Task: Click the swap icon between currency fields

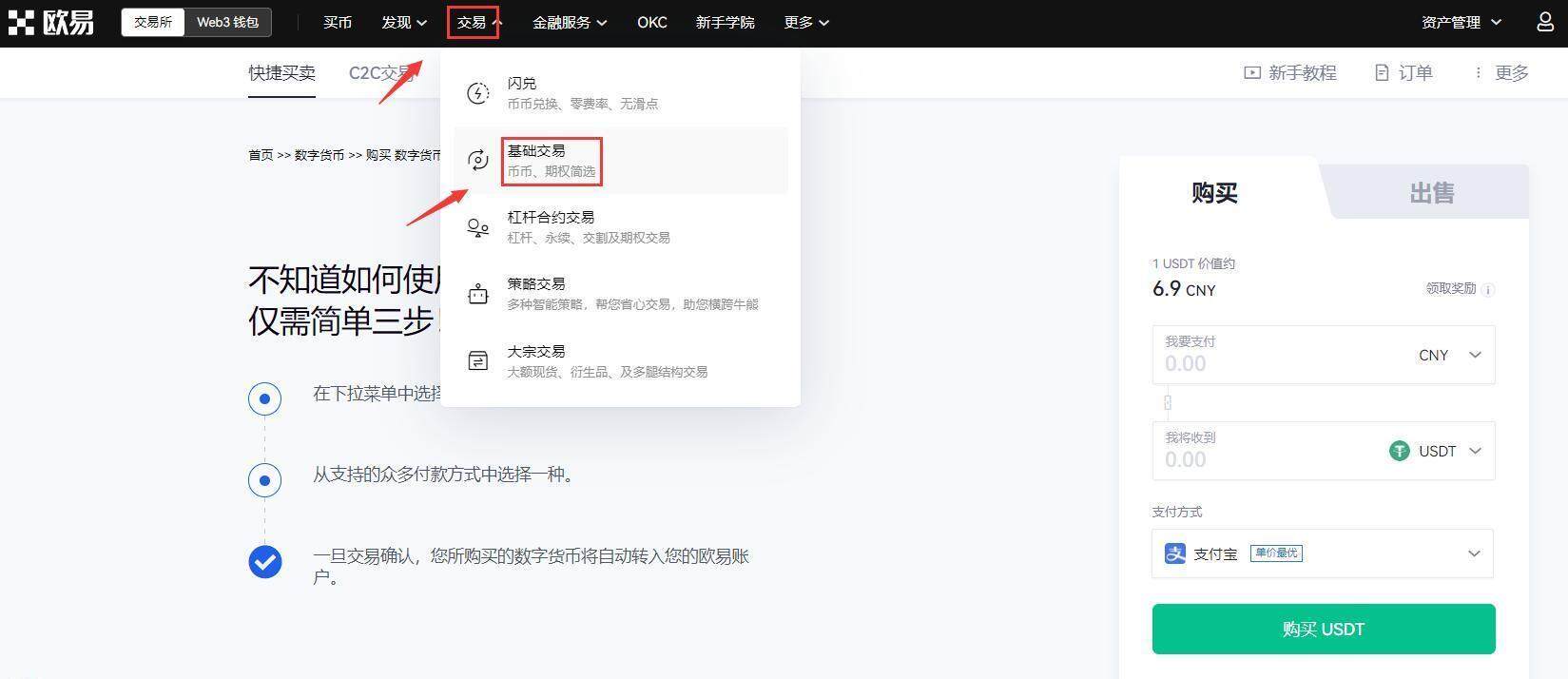Action: click(x=1168, y=402)
